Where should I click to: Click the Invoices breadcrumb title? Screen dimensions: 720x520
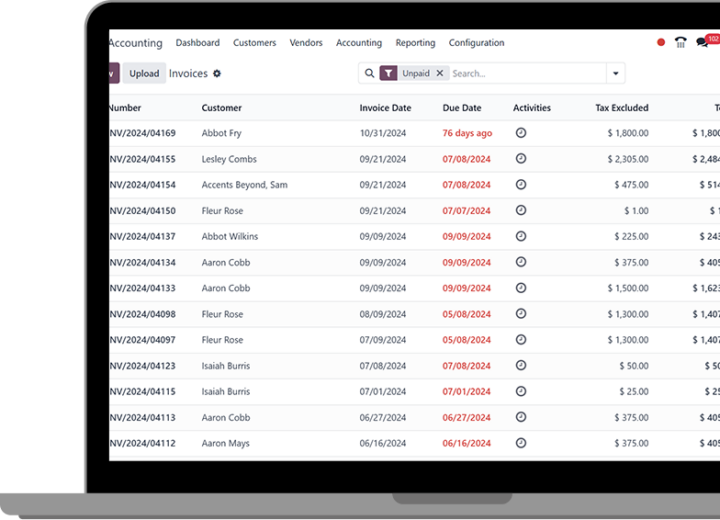tap(188, 73)
